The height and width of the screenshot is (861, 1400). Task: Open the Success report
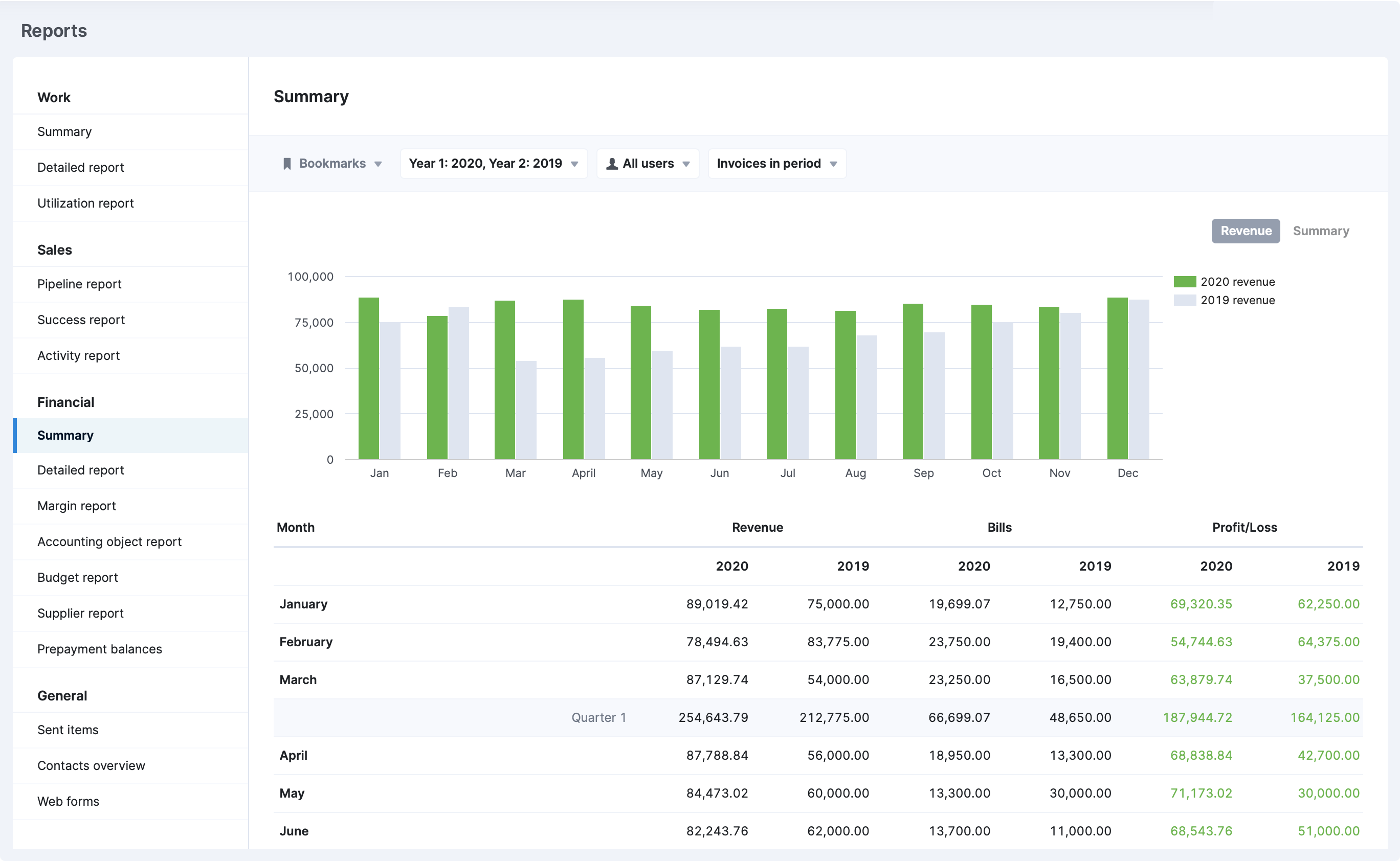(x=130, y=320)
